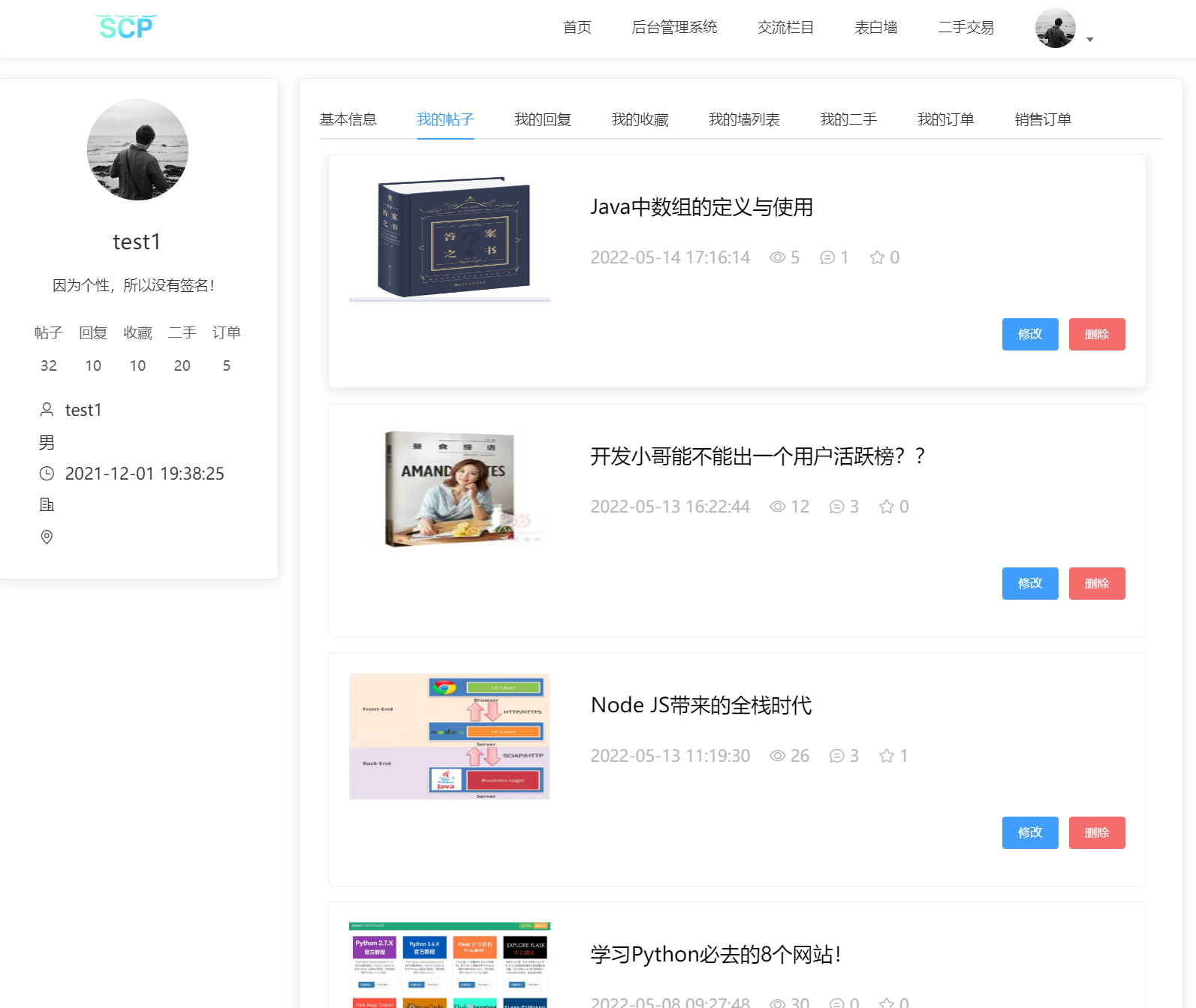Switch to the 基本信息 tab
This screenshot has width=1196, height=1008.
[x=348, y=119]
